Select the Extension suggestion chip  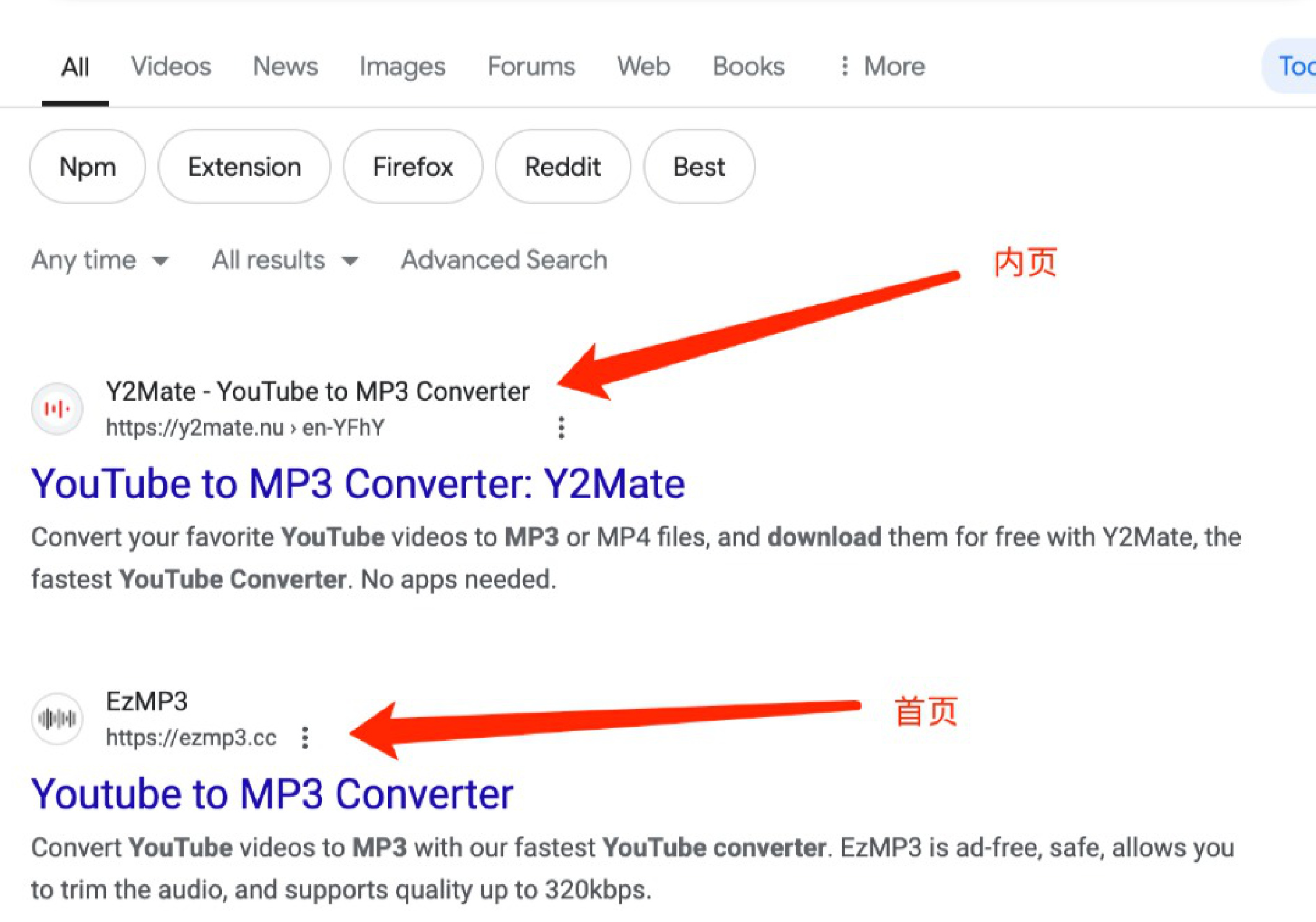click(244, 167)
